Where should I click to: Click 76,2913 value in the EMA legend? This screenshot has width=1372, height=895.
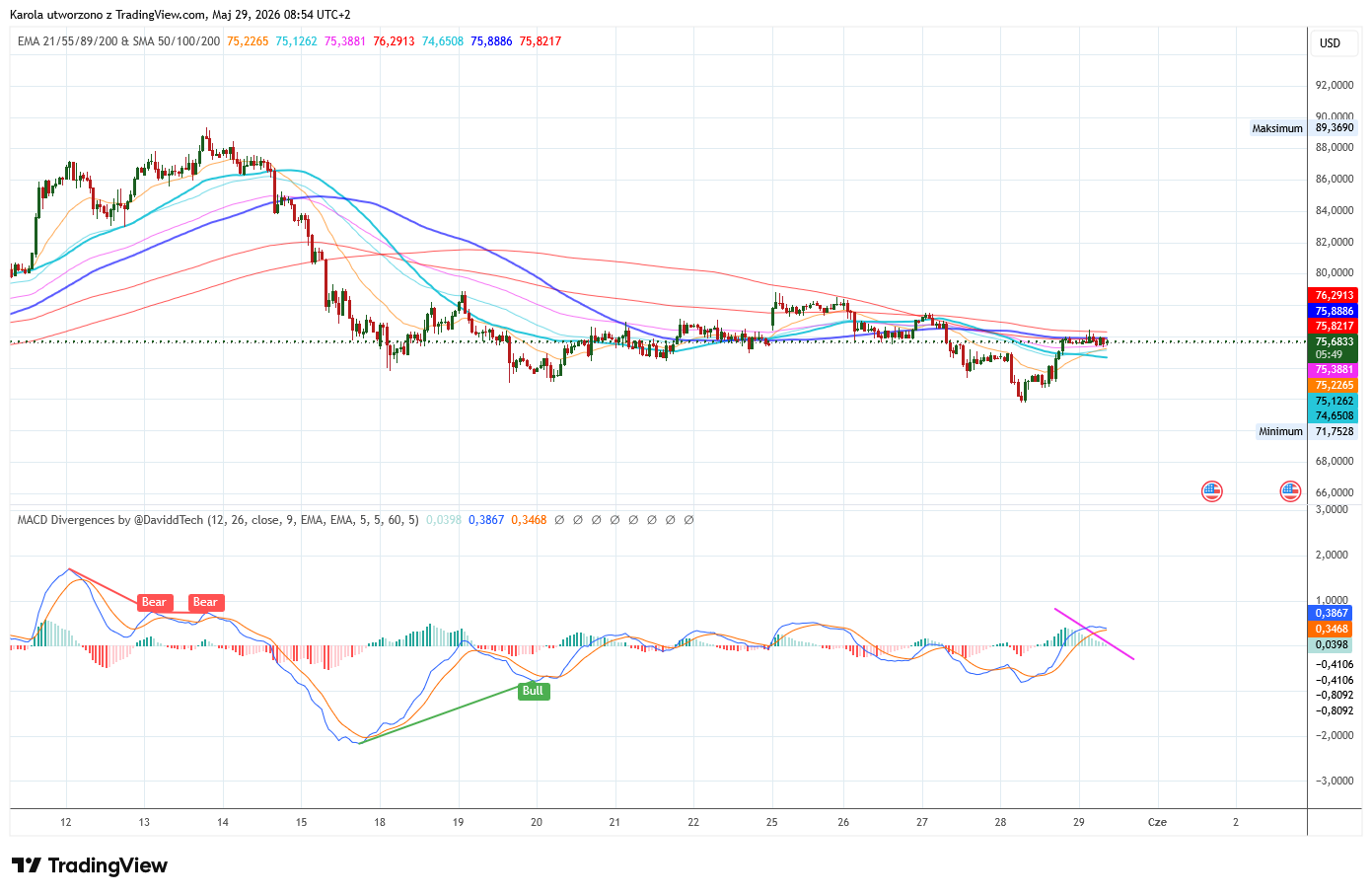pyautogui.click(x=394, y=41)
